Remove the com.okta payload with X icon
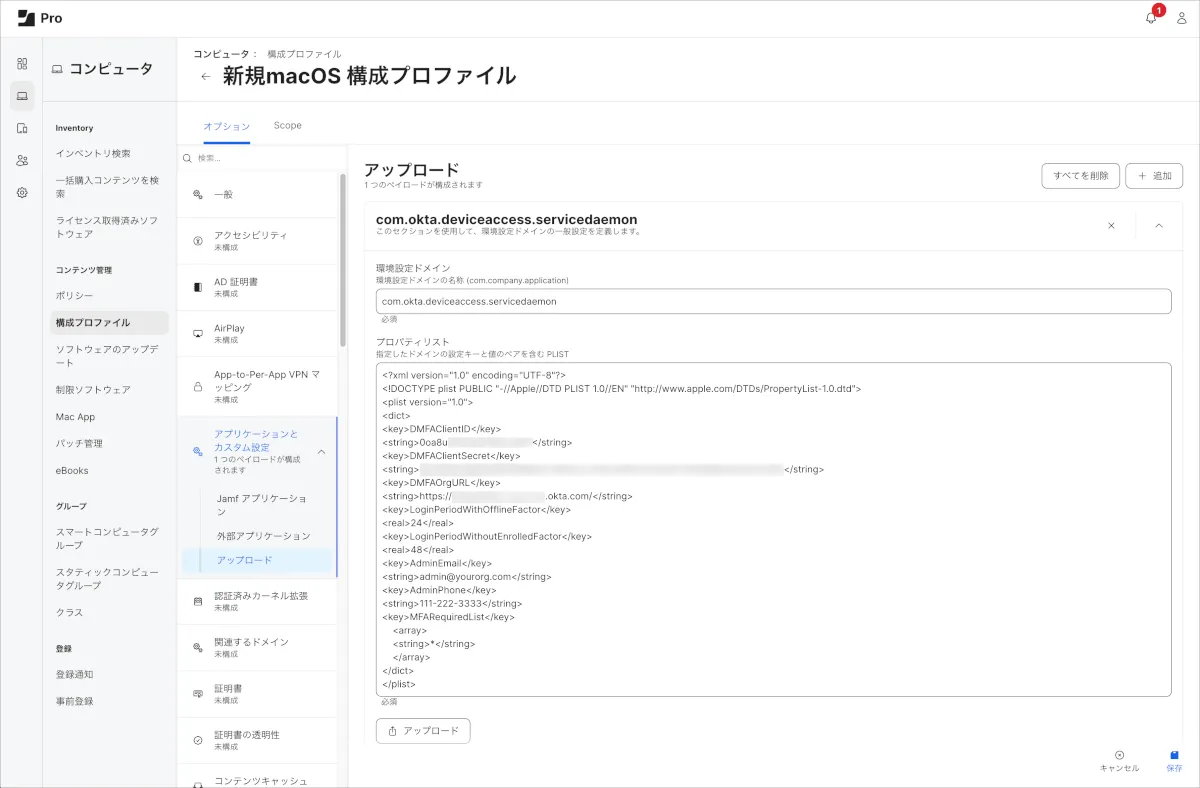The width and height of the screenshot is (1200, 788). (1111, 226)
